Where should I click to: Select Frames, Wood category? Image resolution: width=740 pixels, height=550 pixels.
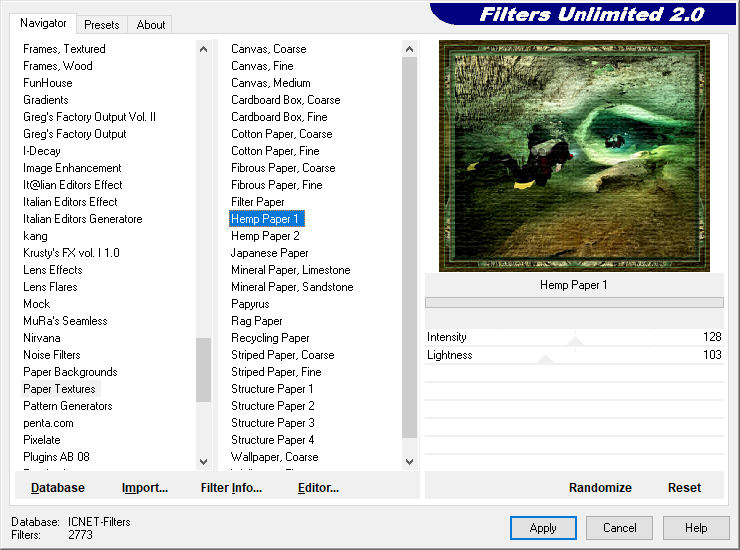(58, 66)
